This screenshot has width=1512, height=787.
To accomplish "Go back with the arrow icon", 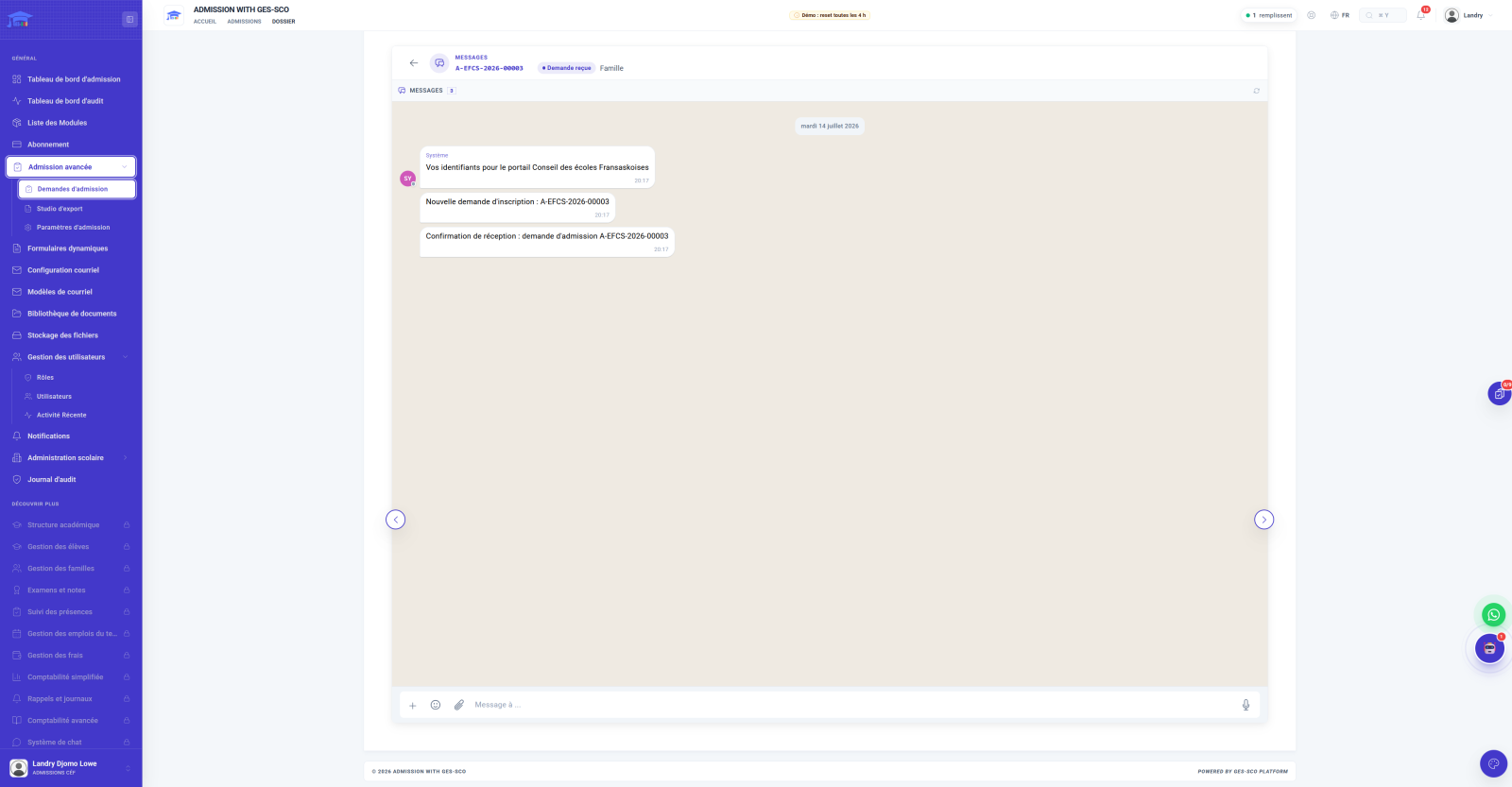I will (413, 63).
